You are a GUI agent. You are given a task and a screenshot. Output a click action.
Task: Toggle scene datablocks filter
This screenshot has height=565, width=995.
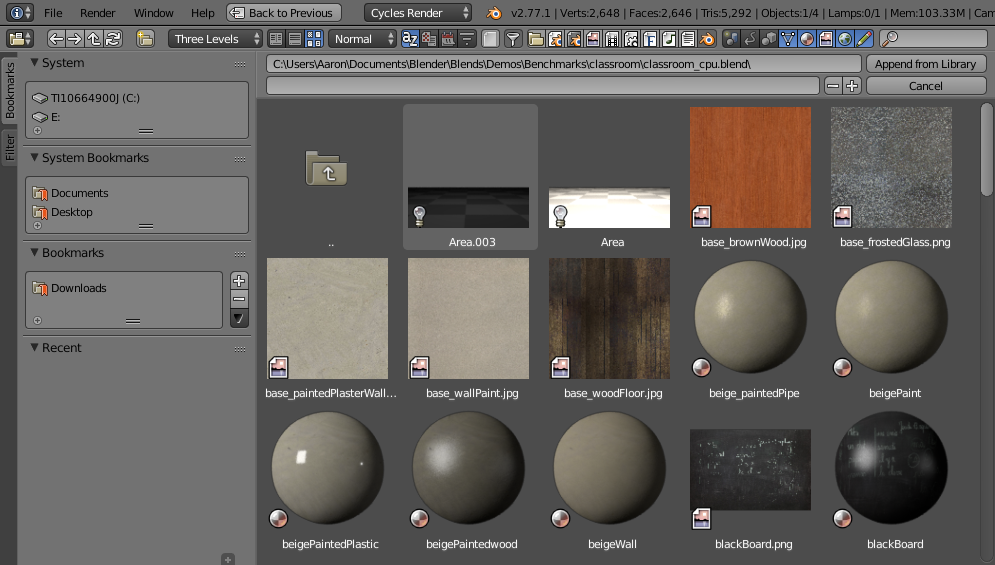[731, 39]
